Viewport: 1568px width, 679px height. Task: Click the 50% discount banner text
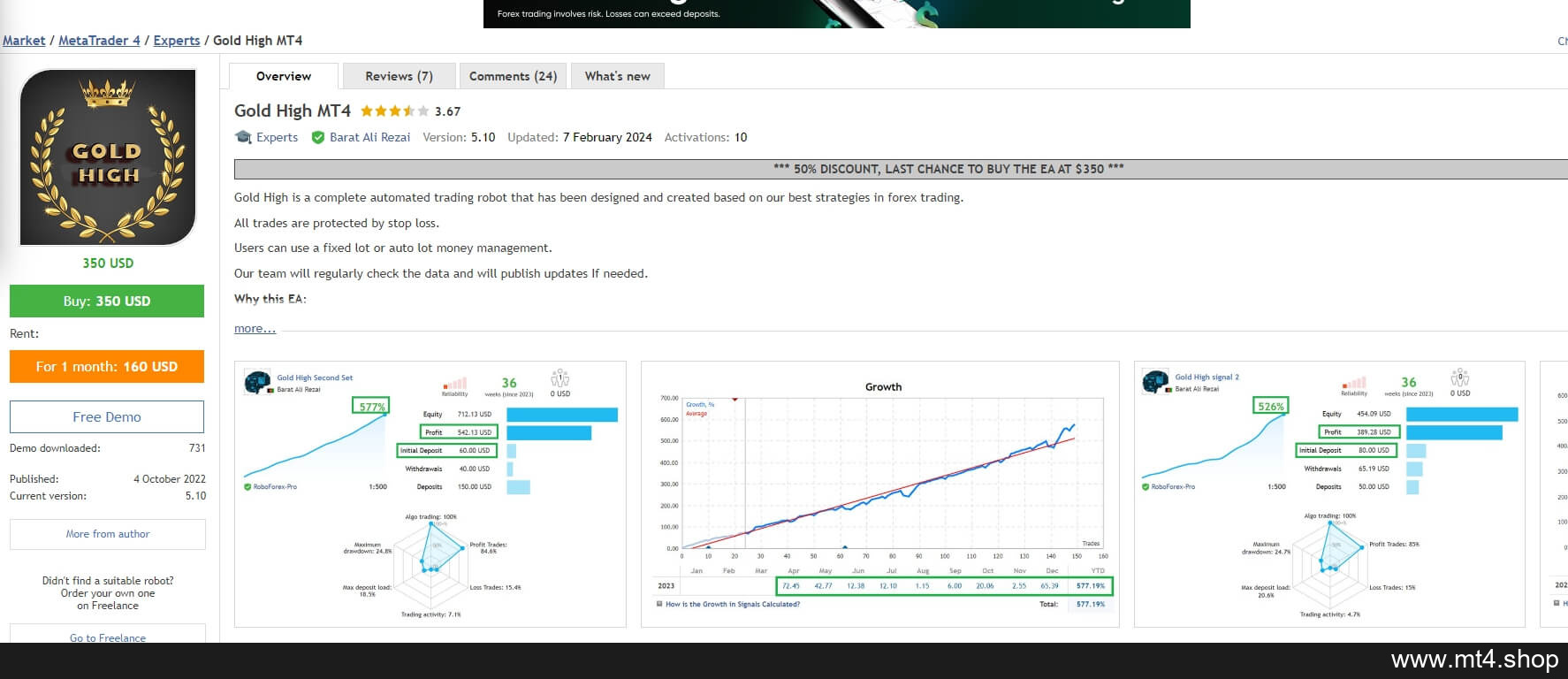point(948,169)
